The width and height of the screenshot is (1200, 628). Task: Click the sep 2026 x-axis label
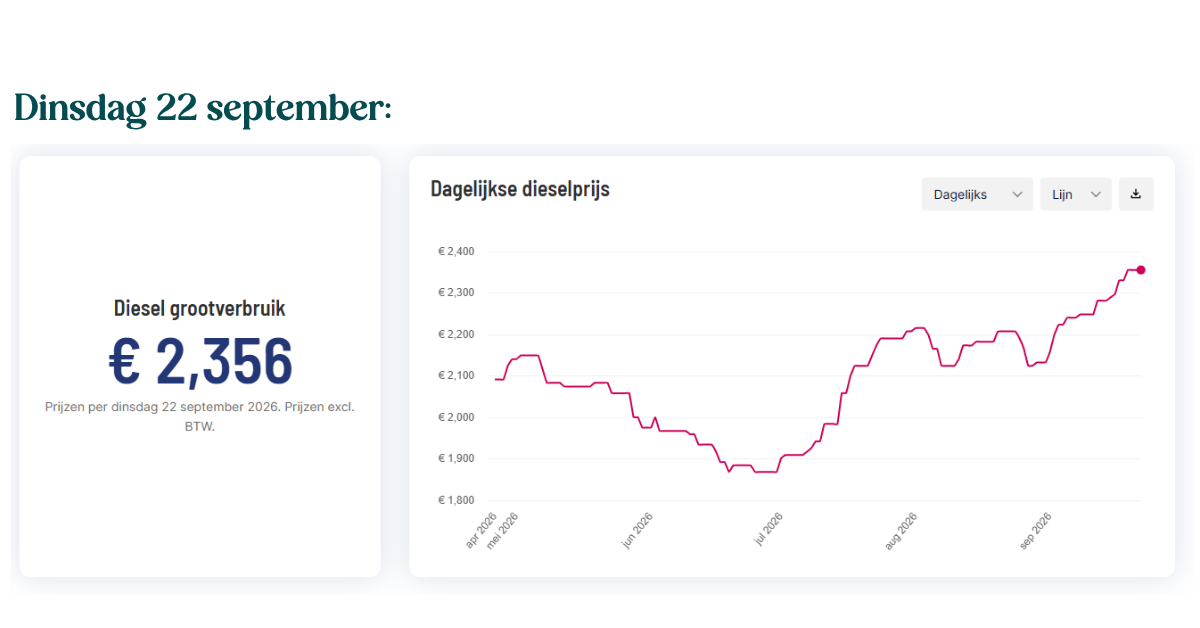point(1035,530)
